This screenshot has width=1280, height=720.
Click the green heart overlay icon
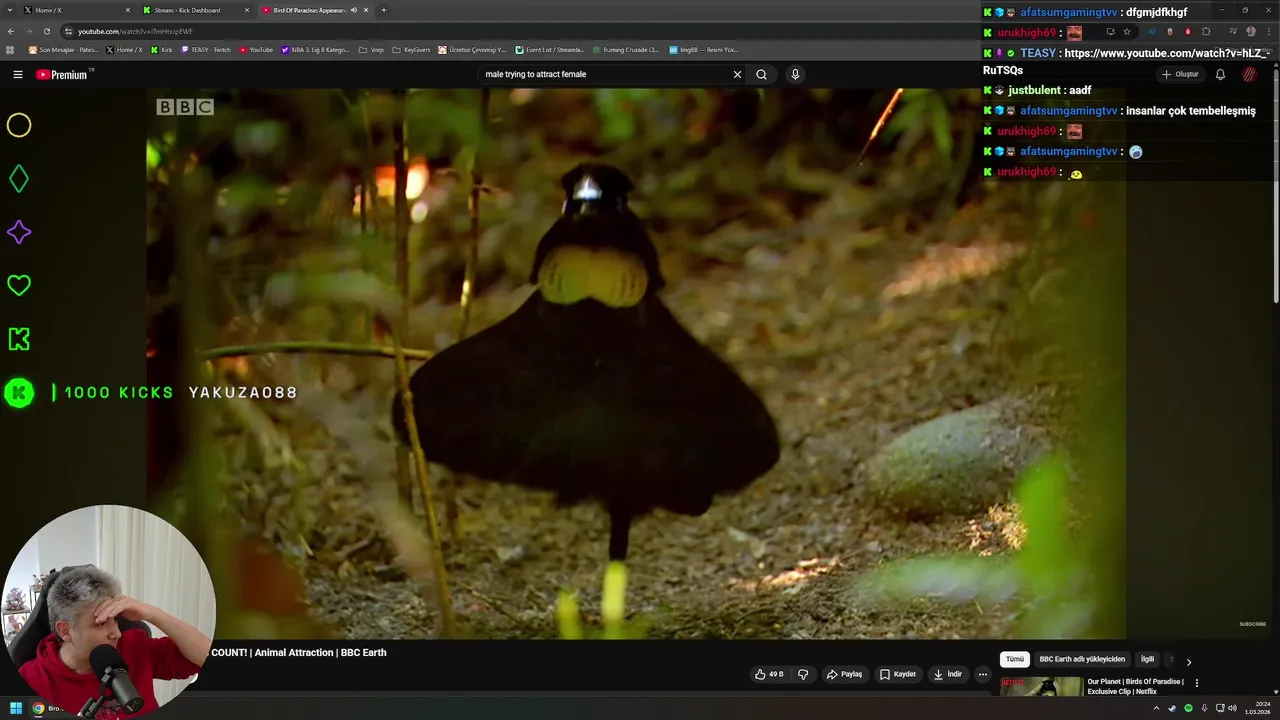click(x=19, y=286)
